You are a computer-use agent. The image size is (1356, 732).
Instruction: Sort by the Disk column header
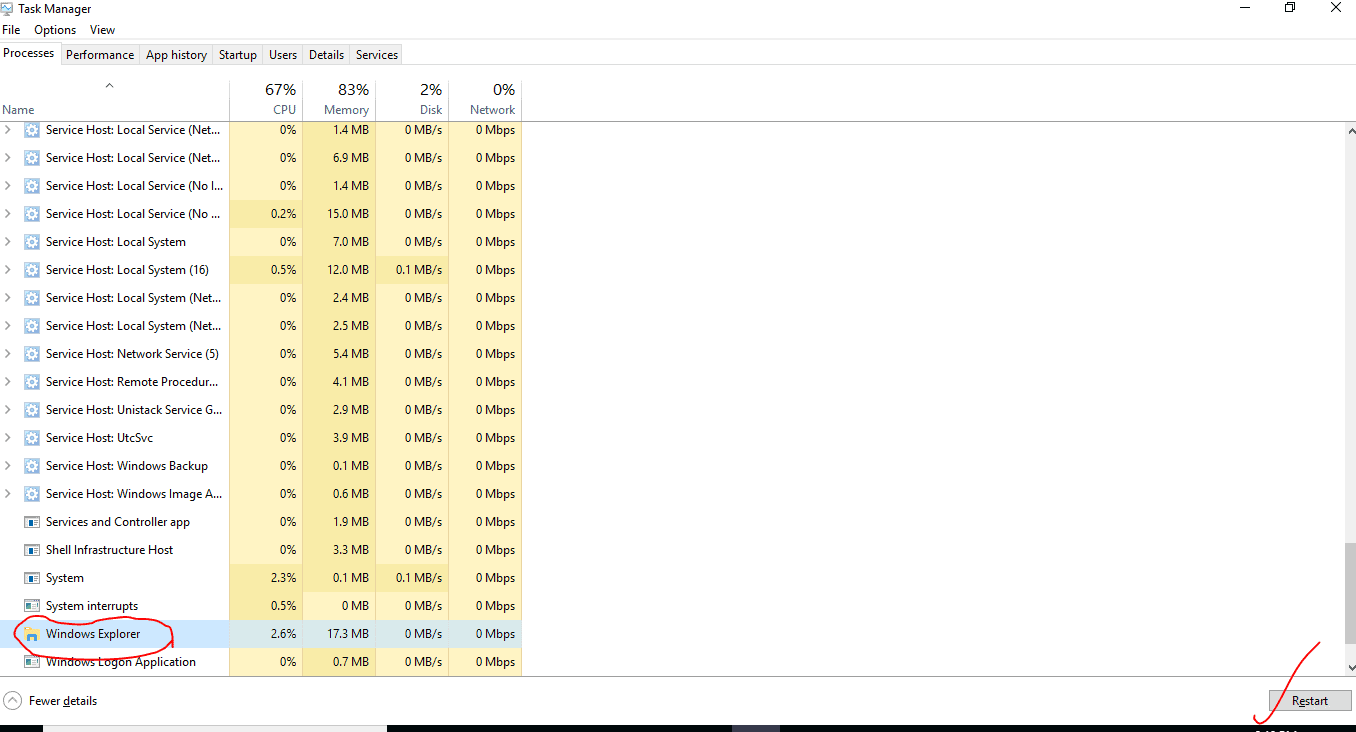412,99
